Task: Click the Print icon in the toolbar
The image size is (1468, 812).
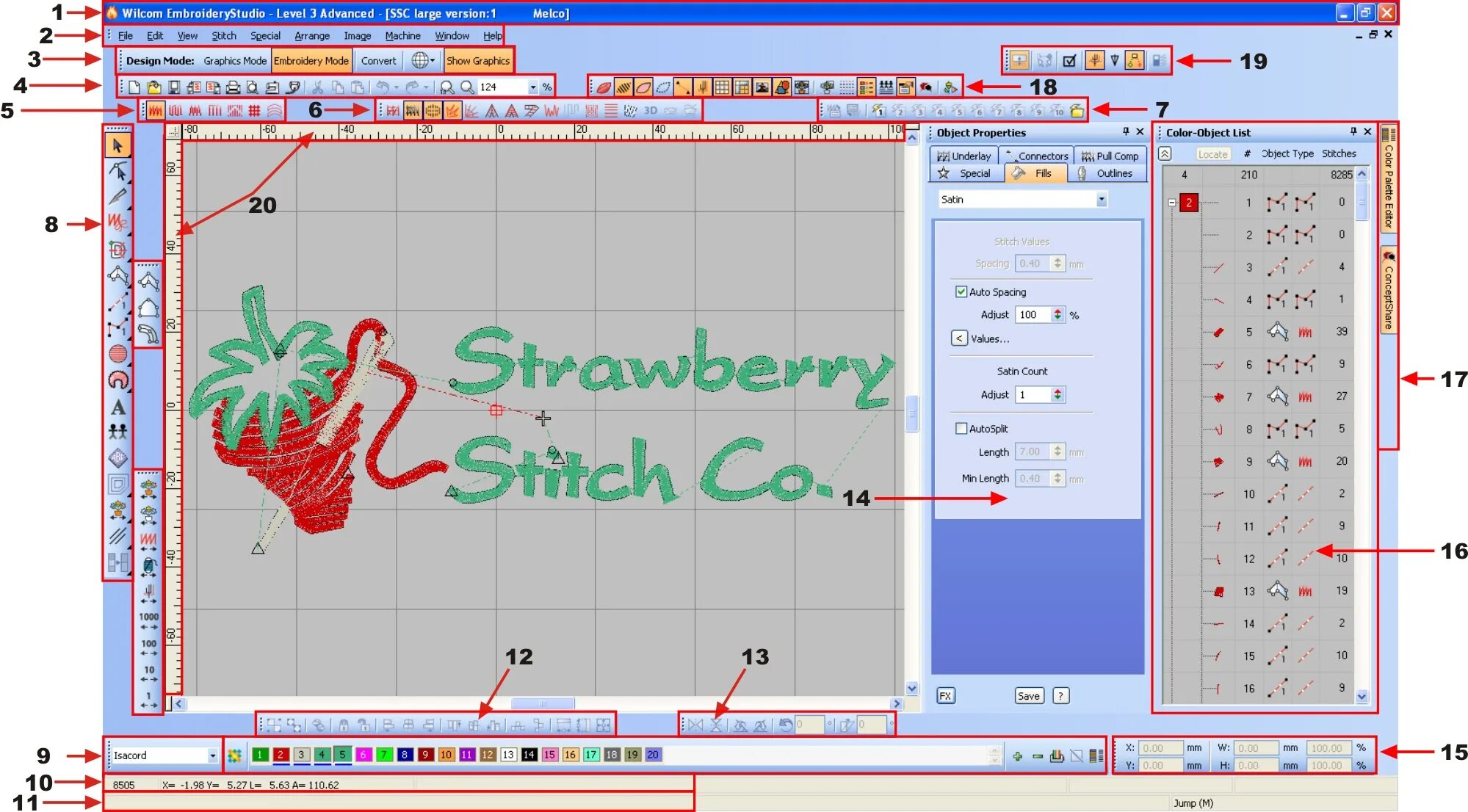Action: (233, 87)
